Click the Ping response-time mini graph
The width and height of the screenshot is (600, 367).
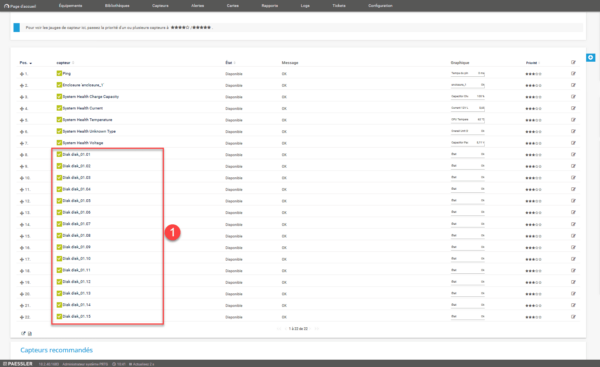tap(468, 73)
